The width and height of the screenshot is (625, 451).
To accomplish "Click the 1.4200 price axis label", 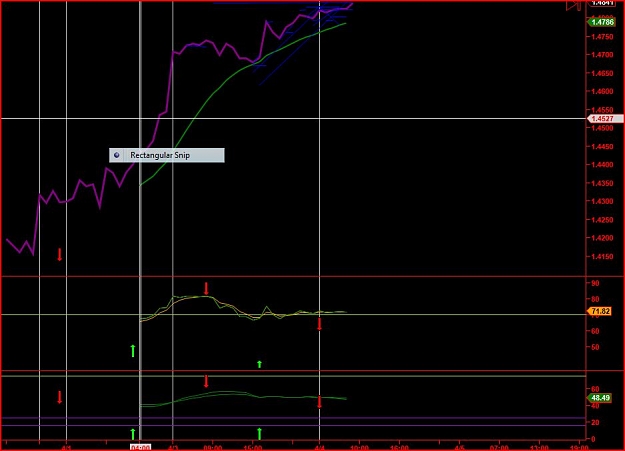I will [602, 238].
